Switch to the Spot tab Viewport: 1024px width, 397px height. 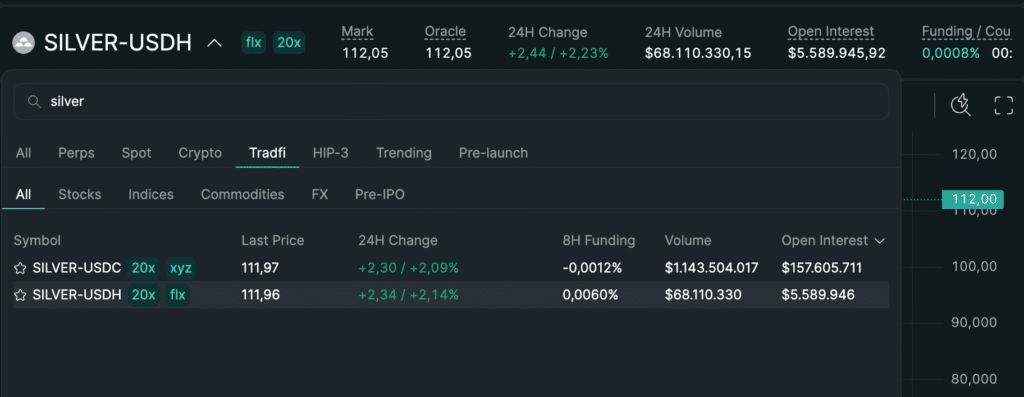click(136, 153)
